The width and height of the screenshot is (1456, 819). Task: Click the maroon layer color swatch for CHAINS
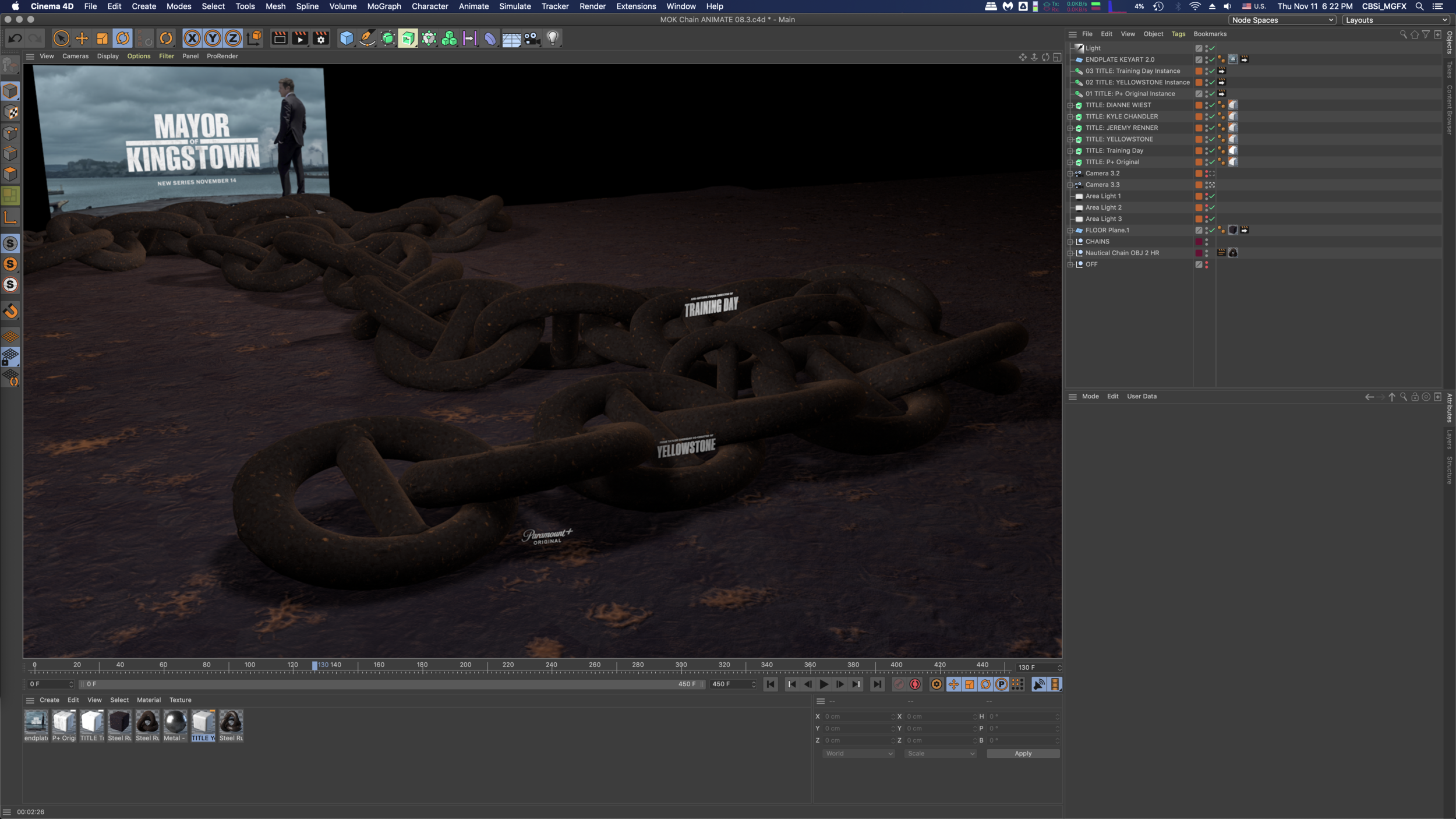coord(1199,242)
